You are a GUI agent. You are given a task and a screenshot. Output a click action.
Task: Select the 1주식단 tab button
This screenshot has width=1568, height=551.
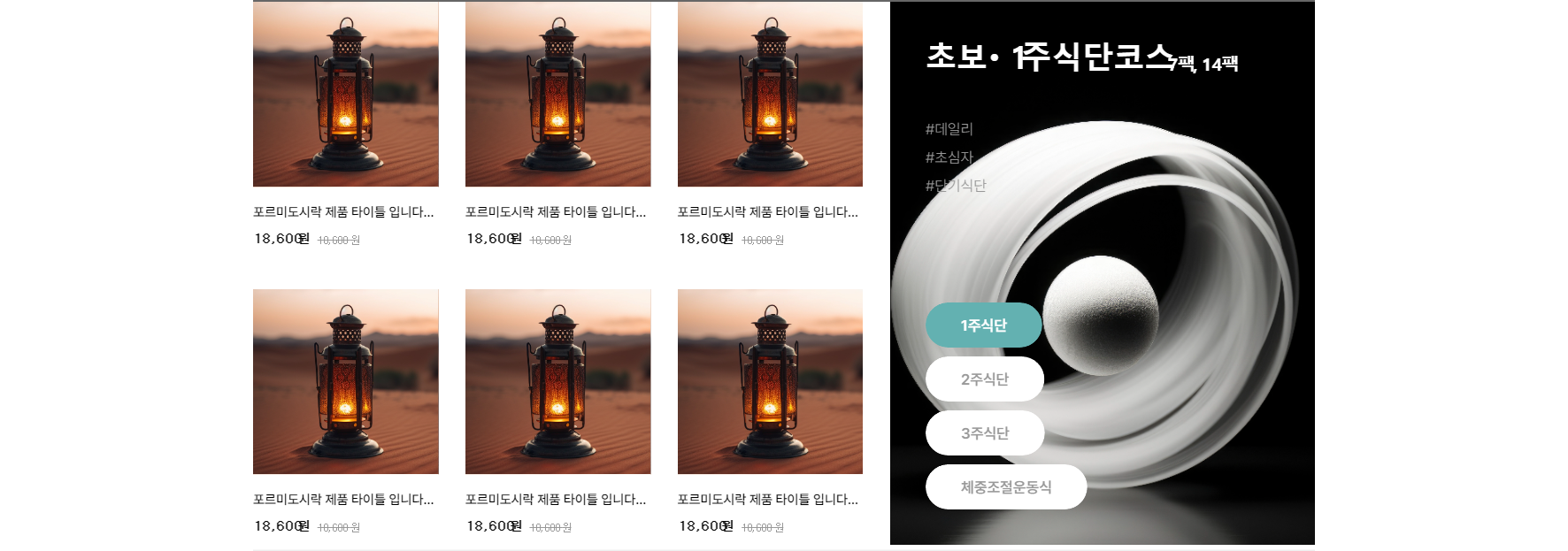click(983, 325)
